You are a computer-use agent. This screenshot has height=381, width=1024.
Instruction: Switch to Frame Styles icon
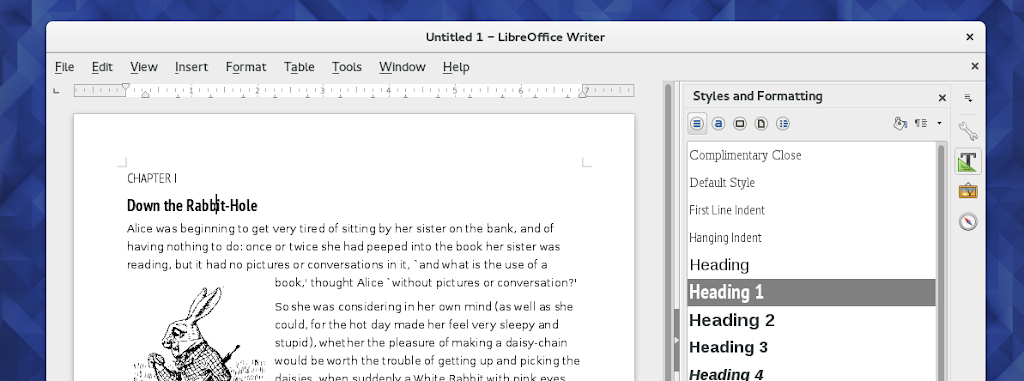(740, 124)
